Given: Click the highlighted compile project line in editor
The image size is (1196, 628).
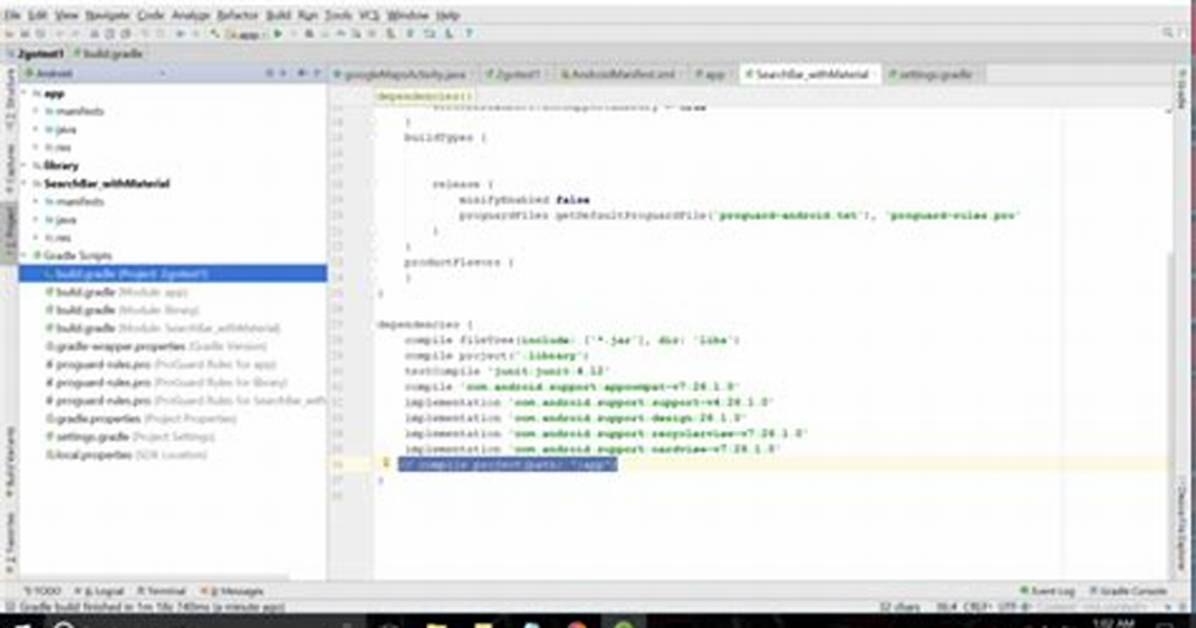Looking at the screenshot, I should click(507, 465).
